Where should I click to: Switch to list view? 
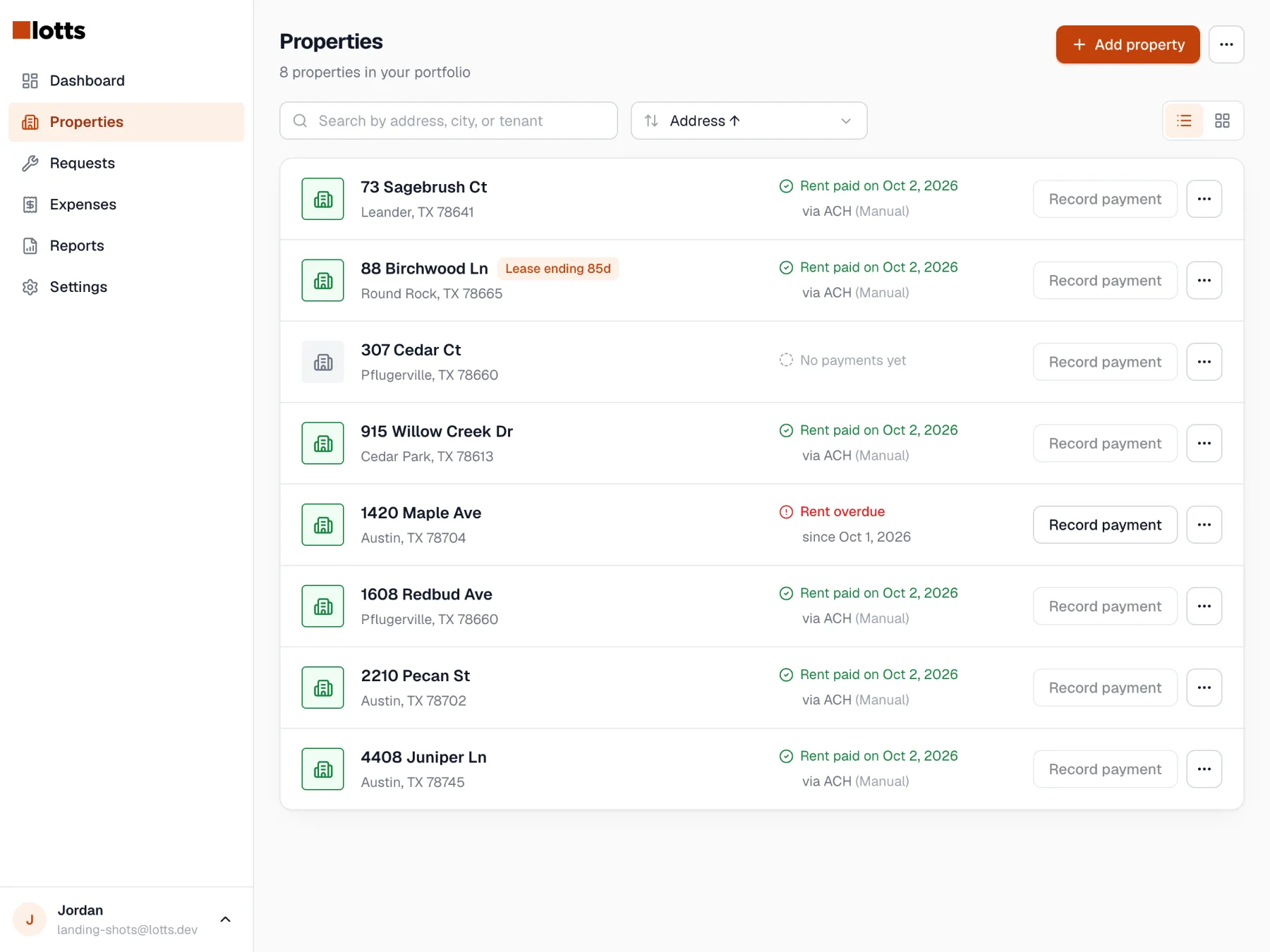pos(1184,121)
